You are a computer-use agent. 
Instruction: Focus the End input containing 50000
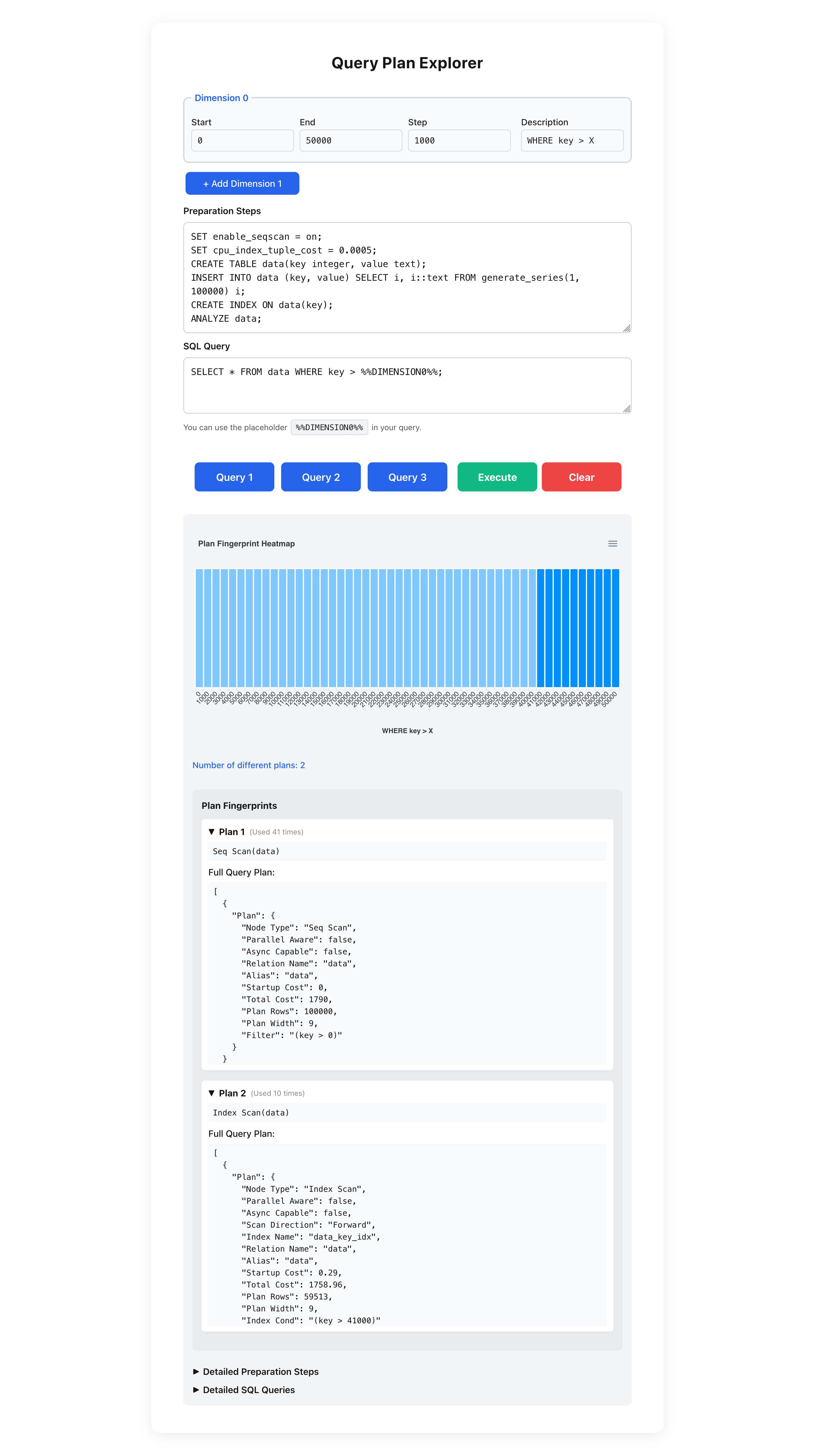[x=351, y=141]
